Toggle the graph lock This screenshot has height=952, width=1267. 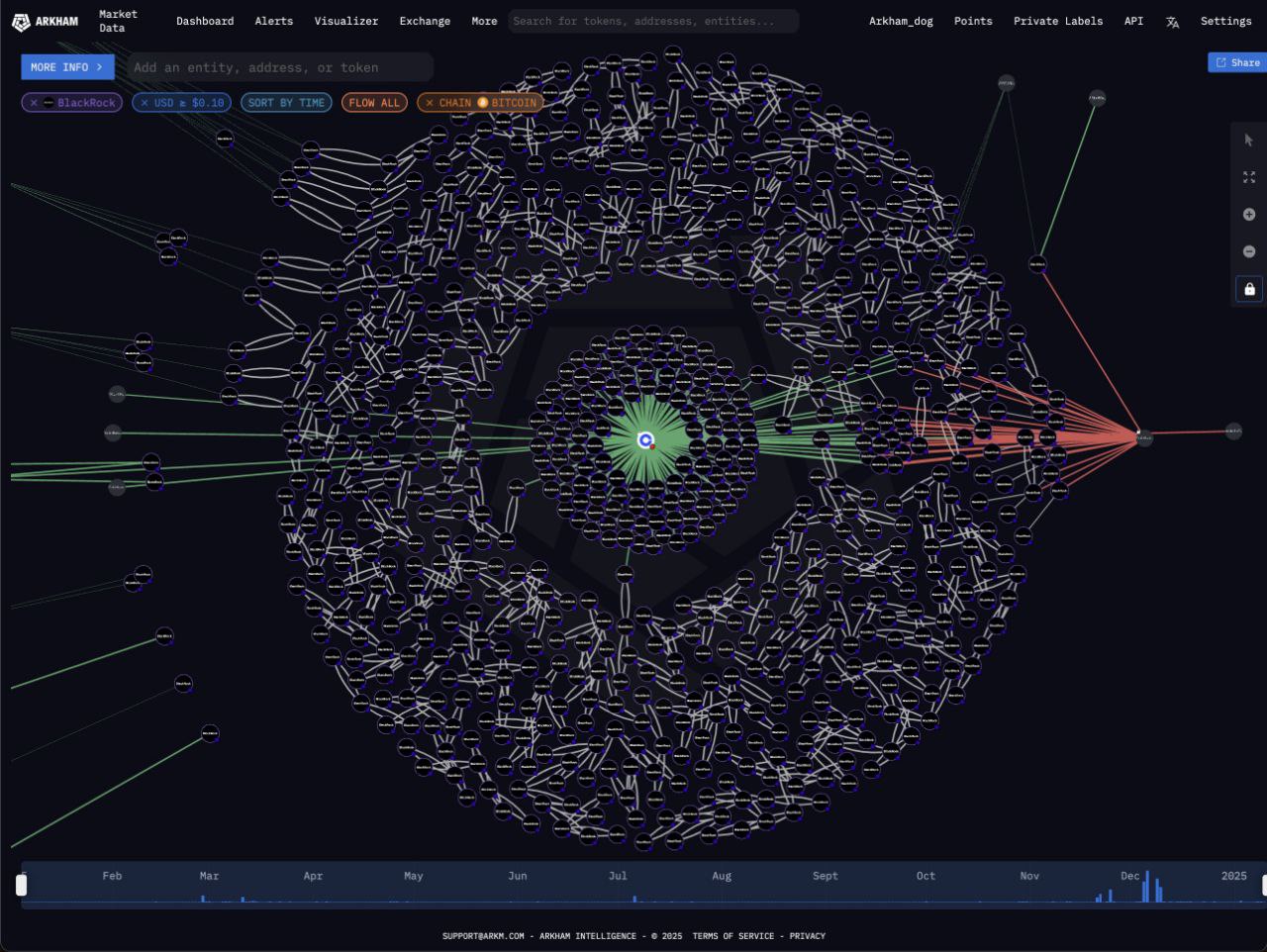pos(1249,289)
